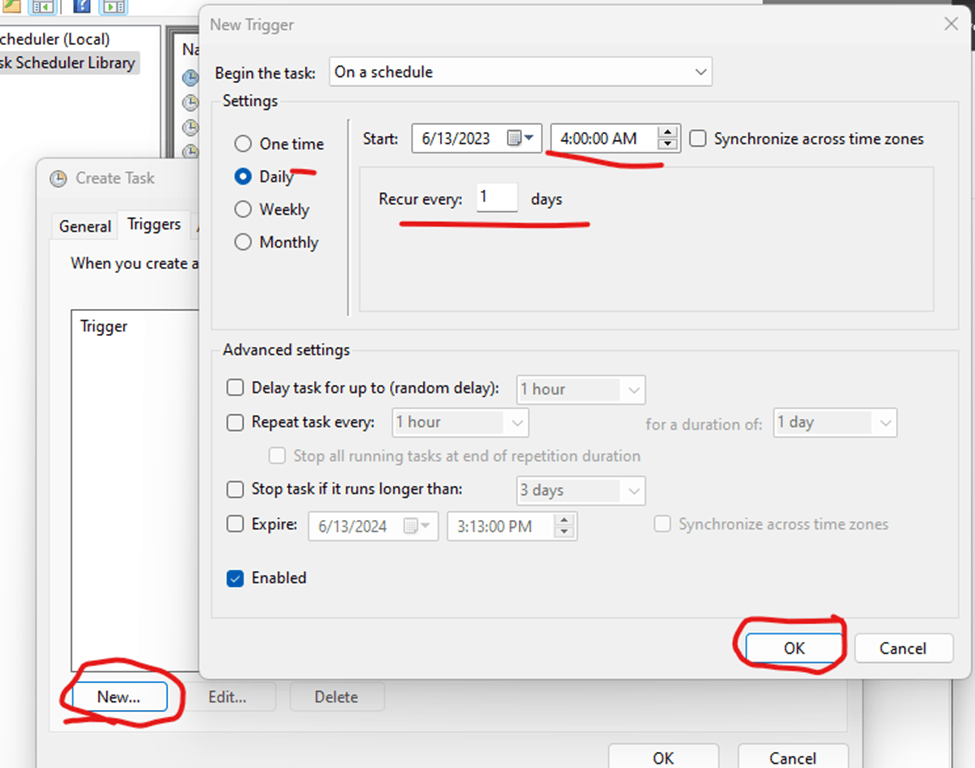
Task: Switch to the General tab
Action: 85,226
